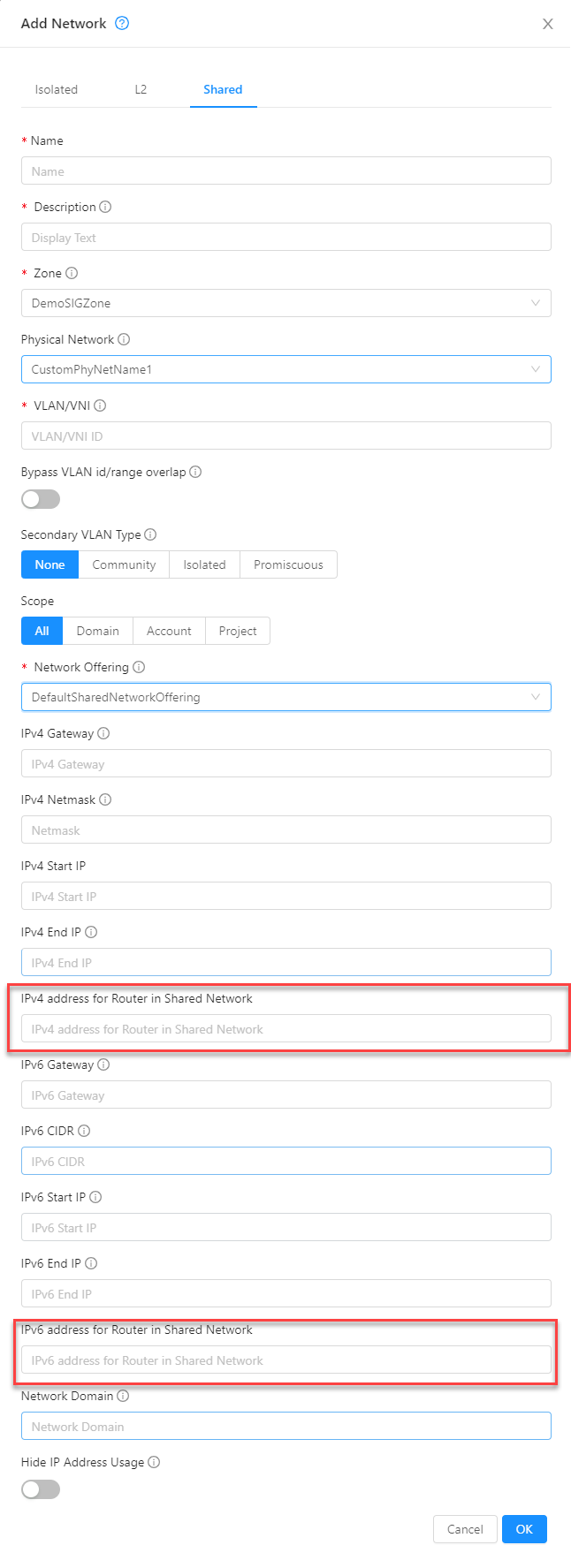
Task: Click the OK button
Action: point(524,1529)
